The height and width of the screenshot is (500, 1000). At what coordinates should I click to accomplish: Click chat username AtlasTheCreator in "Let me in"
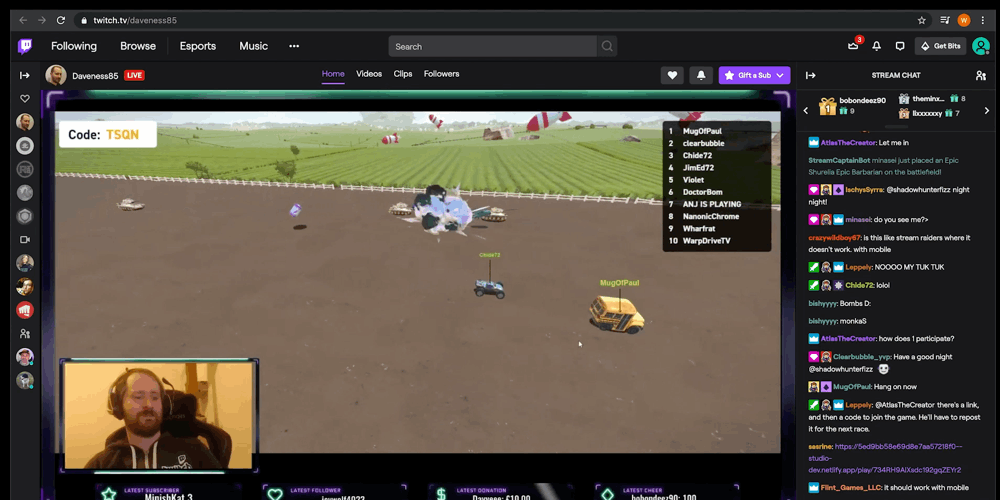tap(848, 143)
